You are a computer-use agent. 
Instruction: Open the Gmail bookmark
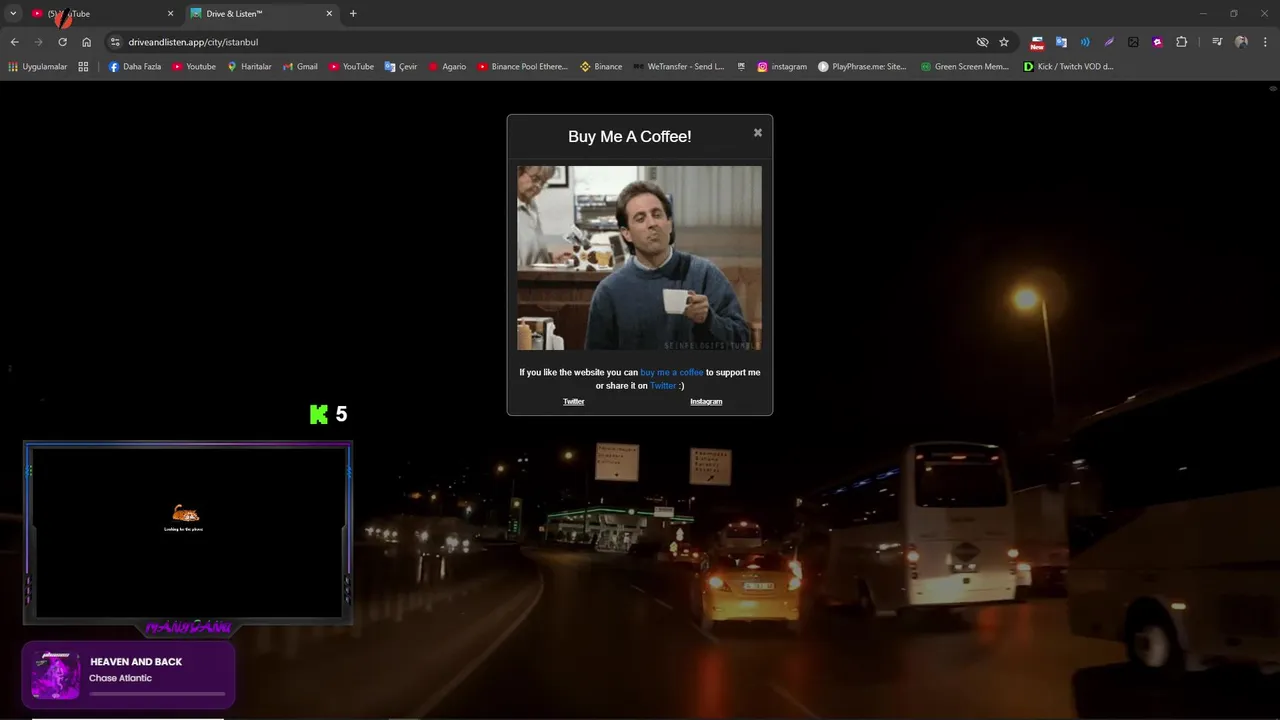coord(300,67)
